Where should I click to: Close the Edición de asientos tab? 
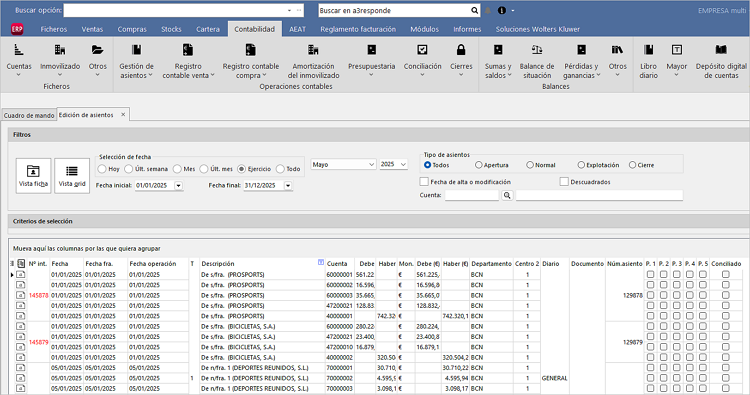[x=123, y=115]
